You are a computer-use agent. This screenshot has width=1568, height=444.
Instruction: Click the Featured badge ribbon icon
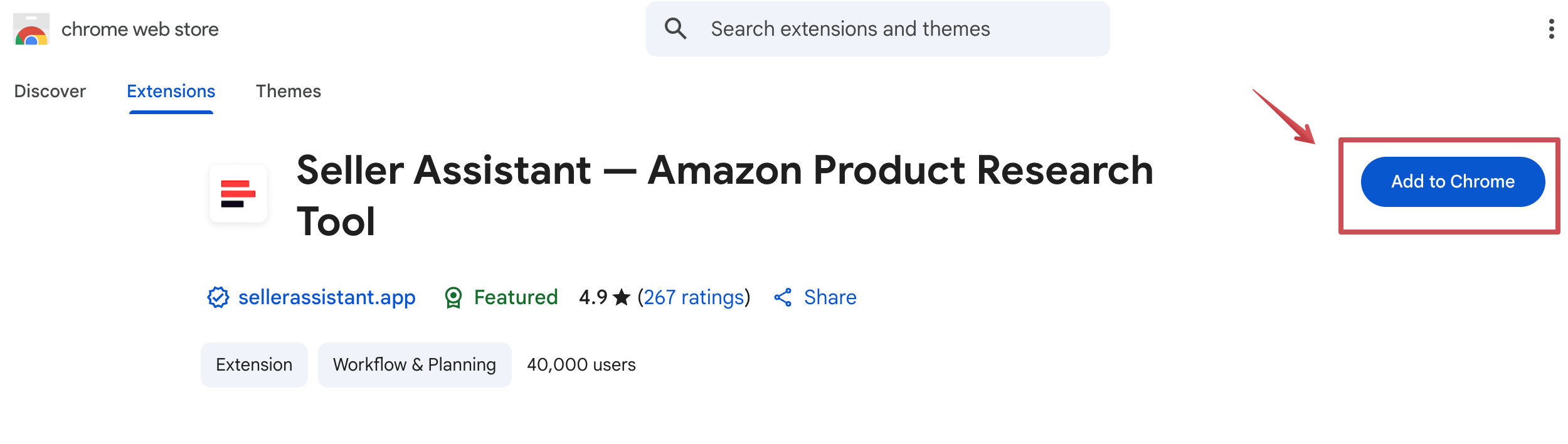coord(453,297)
